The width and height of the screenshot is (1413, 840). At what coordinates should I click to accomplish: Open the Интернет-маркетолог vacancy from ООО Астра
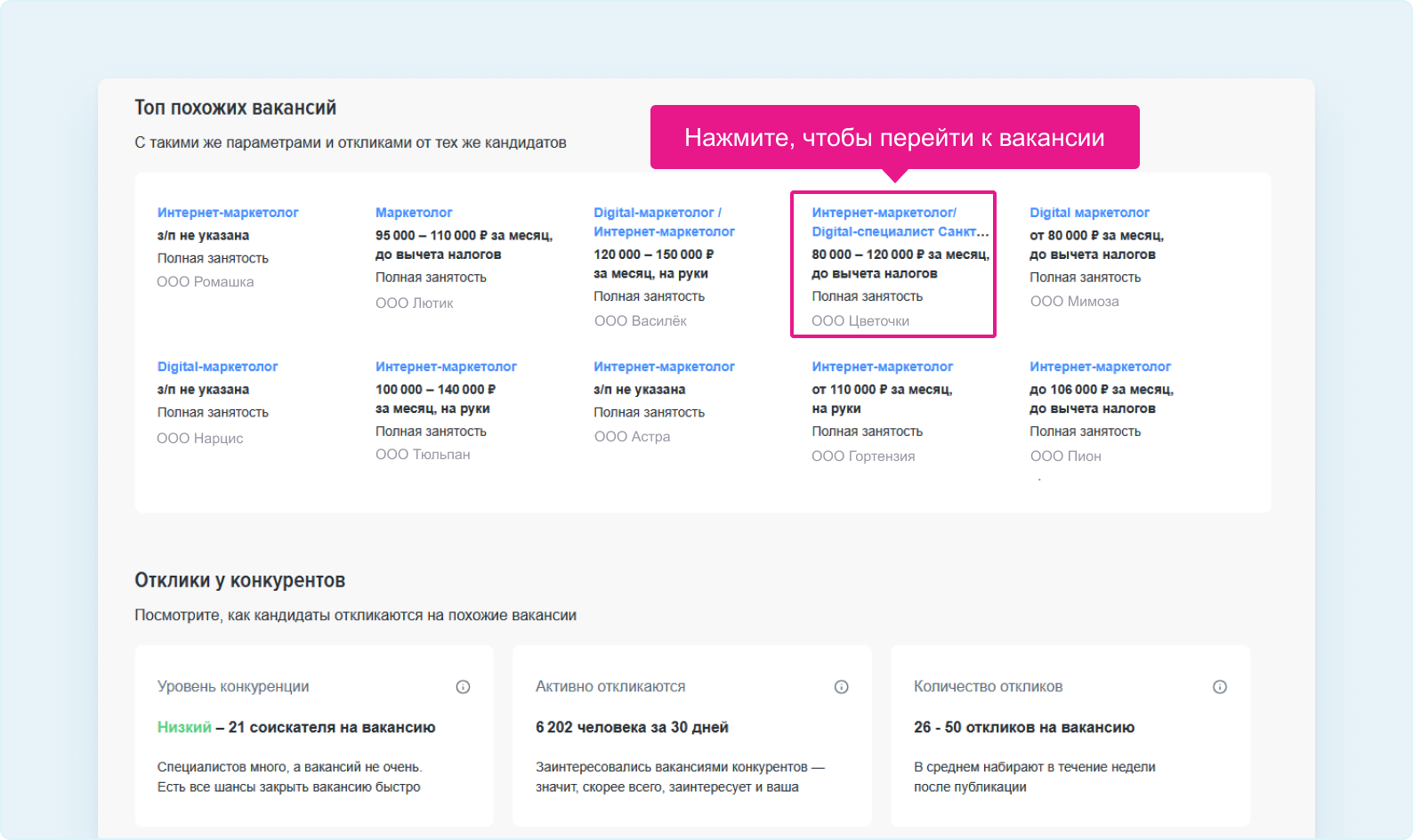point(664,367)
